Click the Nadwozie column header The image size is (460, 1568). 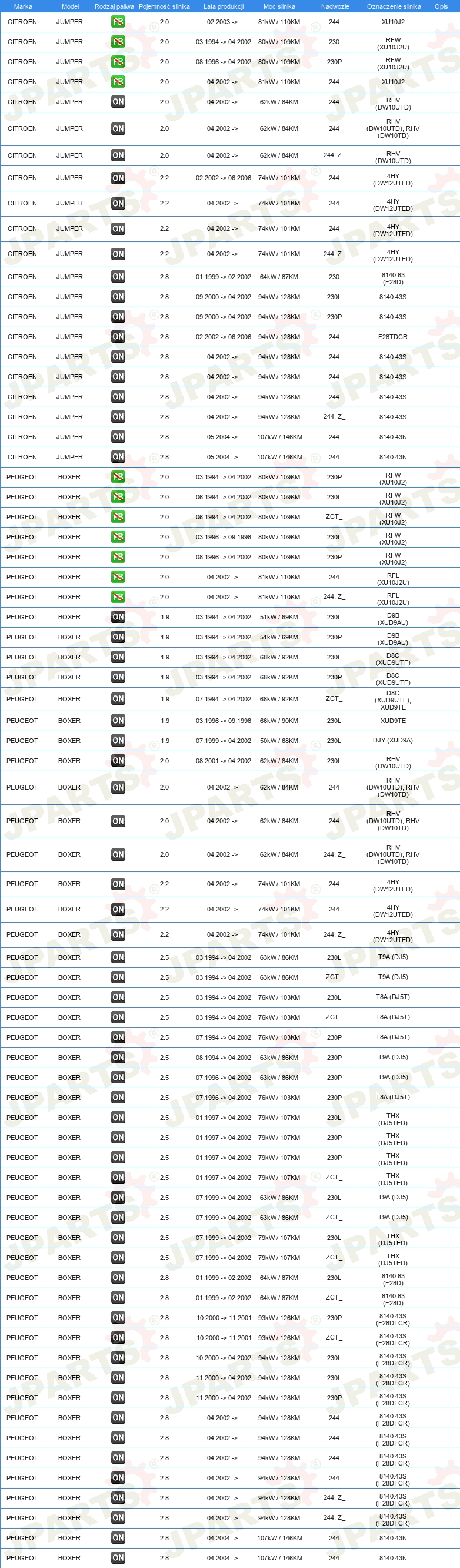[x=335, y=6]
